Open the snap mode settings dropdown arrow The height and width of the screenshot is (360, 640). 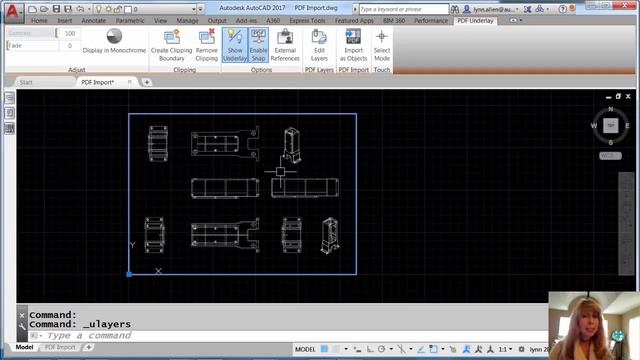[346, 349]
